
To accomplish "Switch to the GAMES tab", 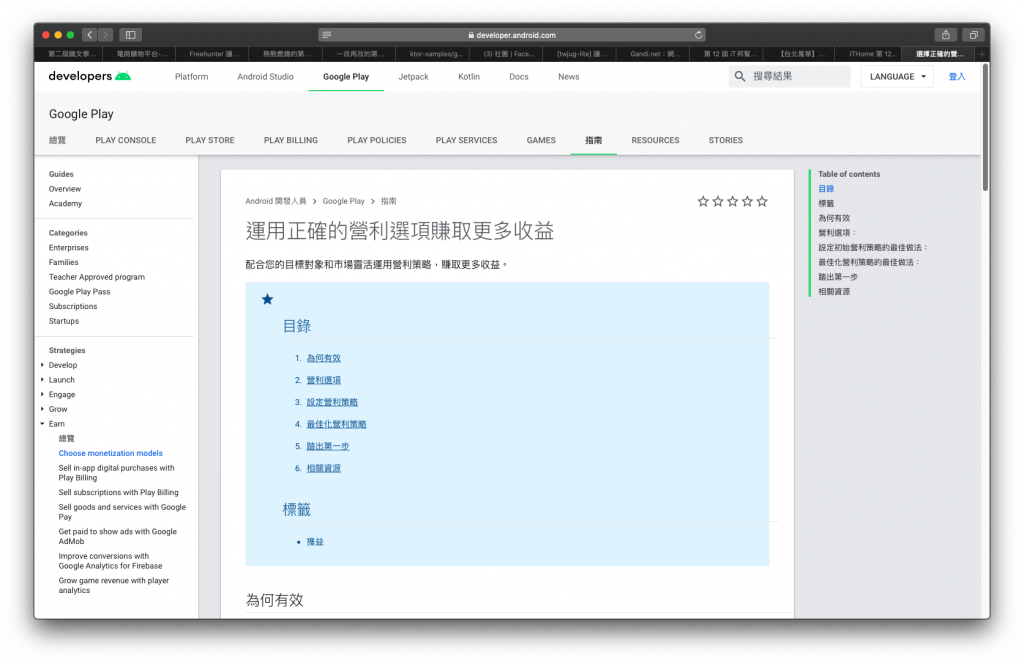I will pos(541,140).
